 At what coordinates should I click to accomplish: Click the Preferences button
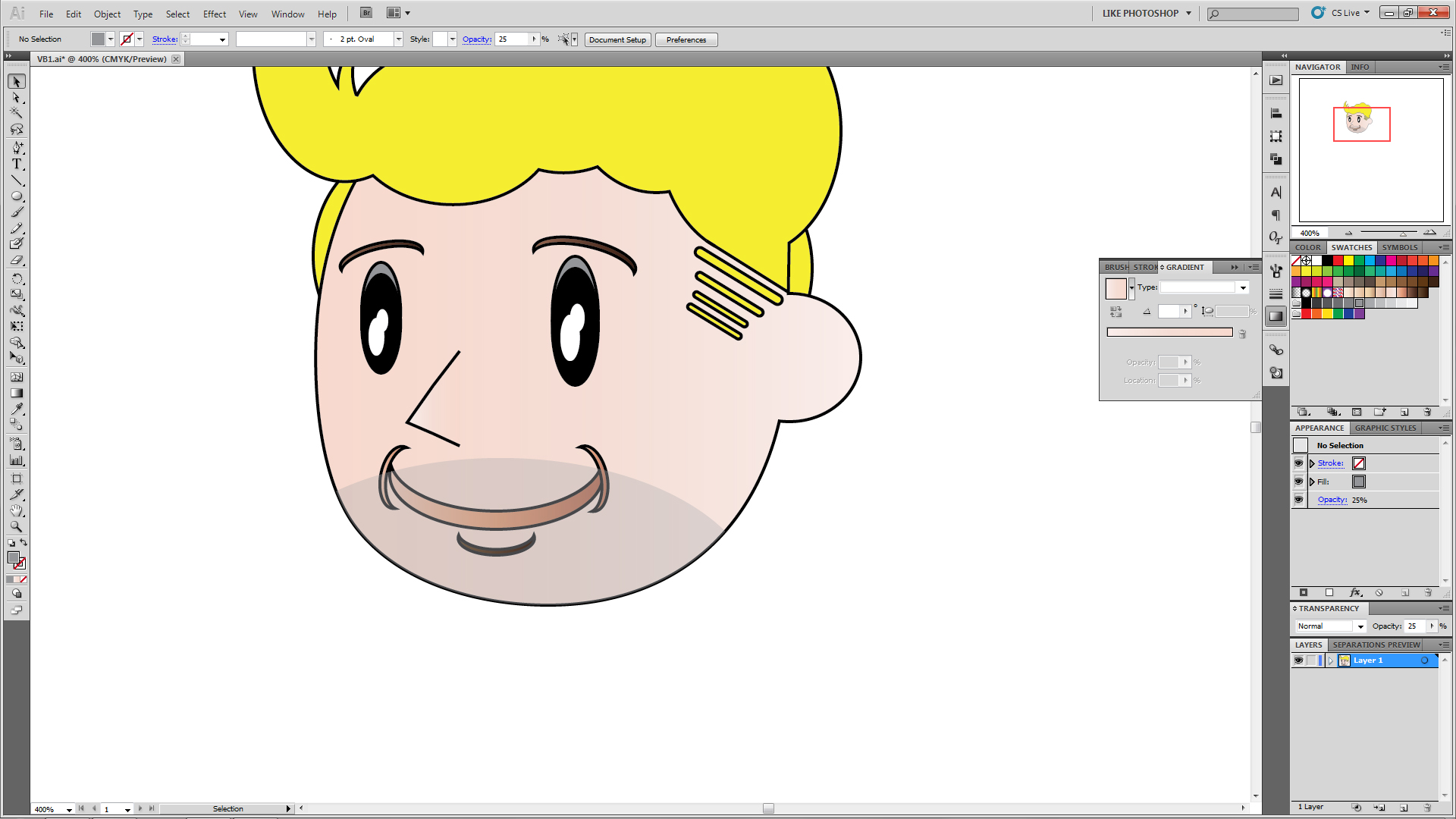click(x=686, y=39)
